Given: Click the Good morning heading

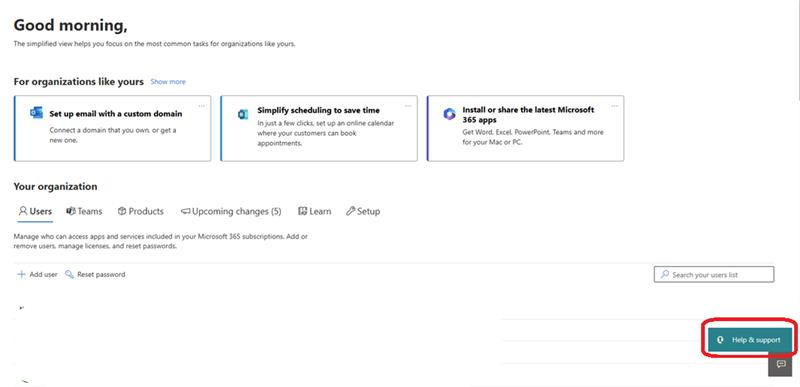Looking at the screenshot, I should point(70,25).
